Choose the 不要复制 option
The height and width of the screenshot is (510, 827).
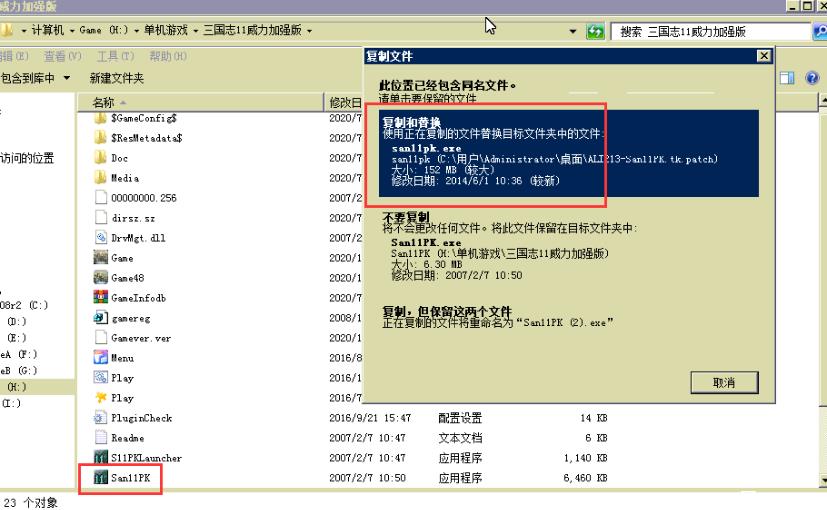point(569,246)
